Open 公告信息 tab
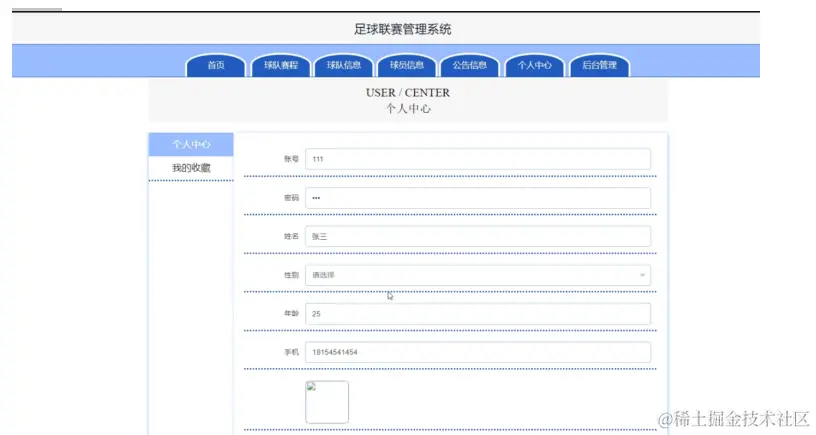The width and height of the screenshot is (816, 435). 469,66
